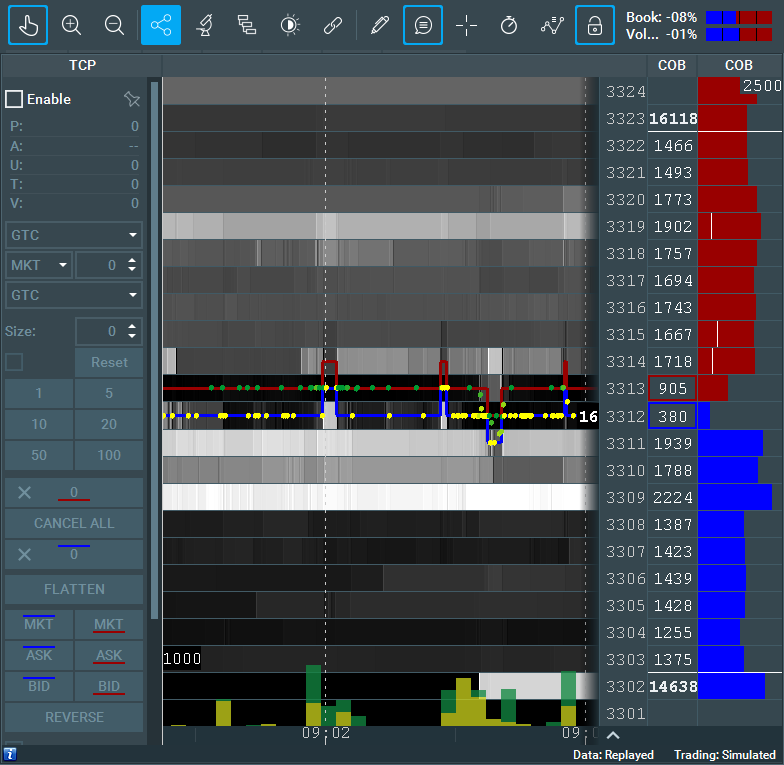Expand the bottom chevron under COB

[613, 735]
